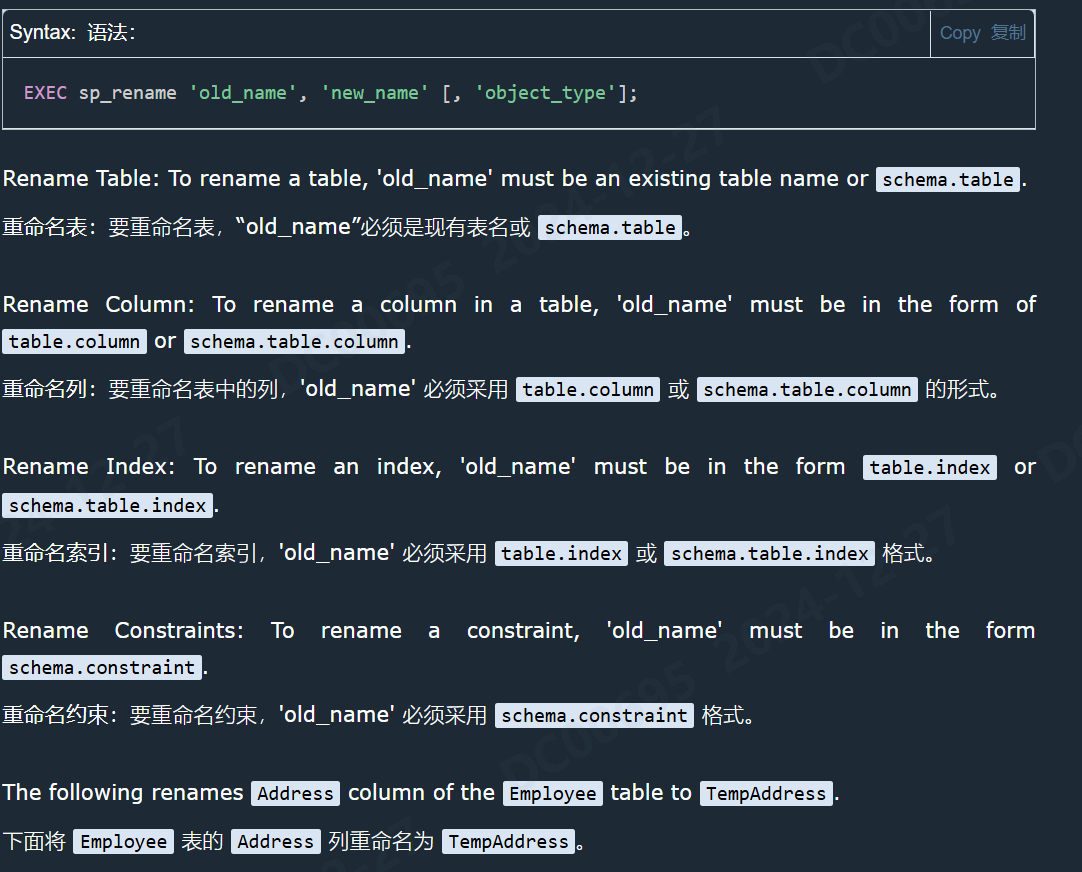Click schema.table.index tag in Chinese 重命名索引 sentence
Viewport: 1082px width, 872px height.
(769, 553)
